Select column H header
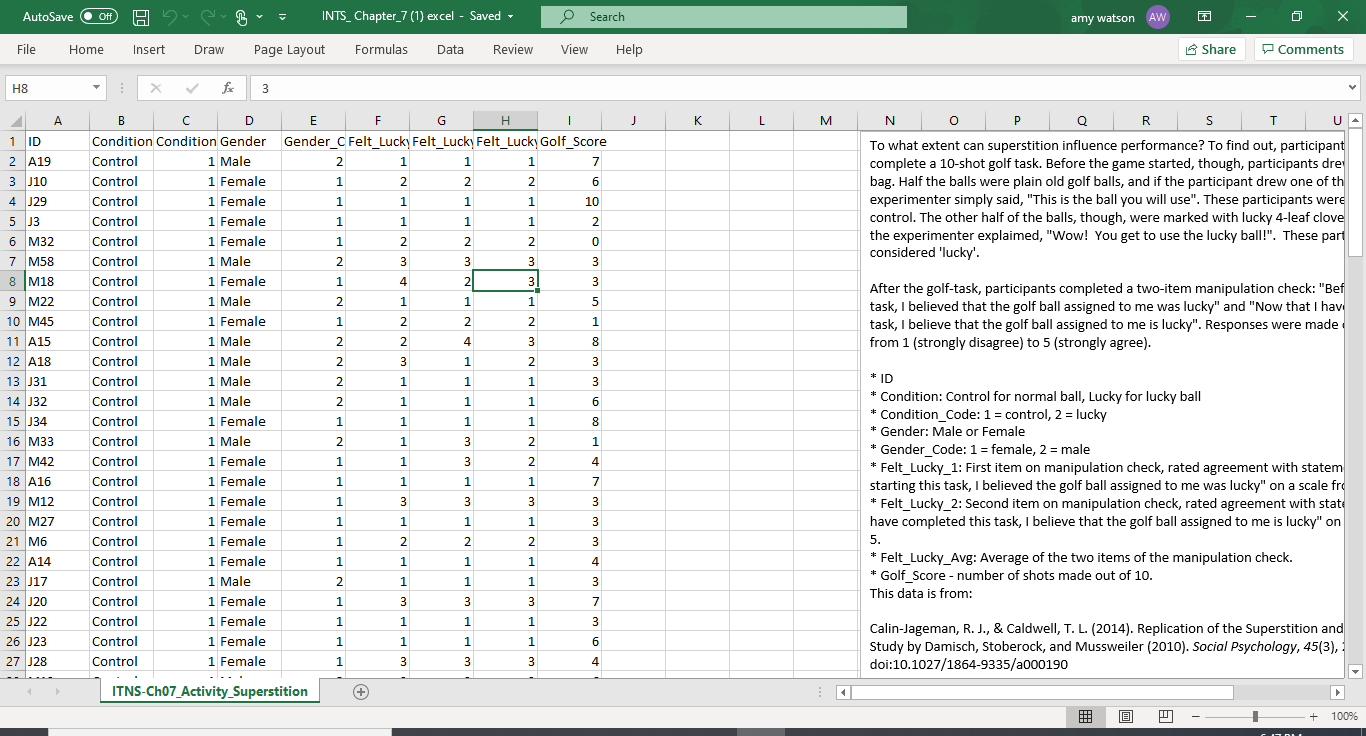The height and width of the screenshot is (736, 1366). [505, 121]
